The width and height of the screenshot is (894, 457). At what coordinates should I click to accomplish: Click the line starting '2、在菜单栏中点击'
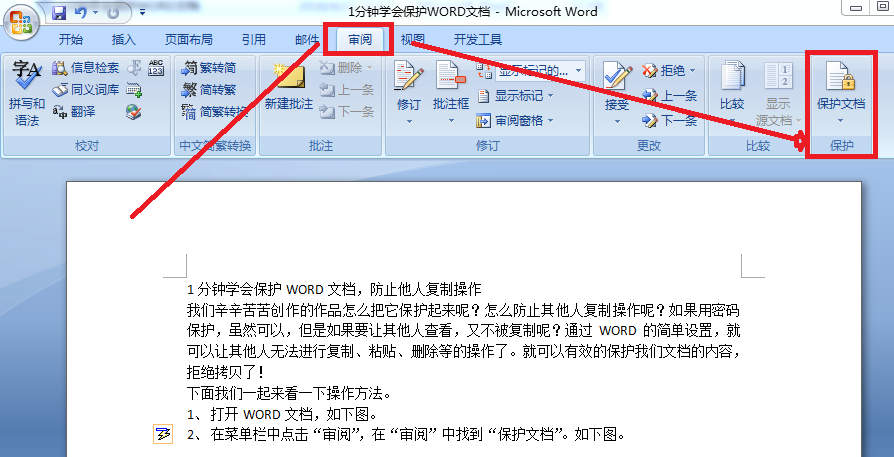point(406,434)
